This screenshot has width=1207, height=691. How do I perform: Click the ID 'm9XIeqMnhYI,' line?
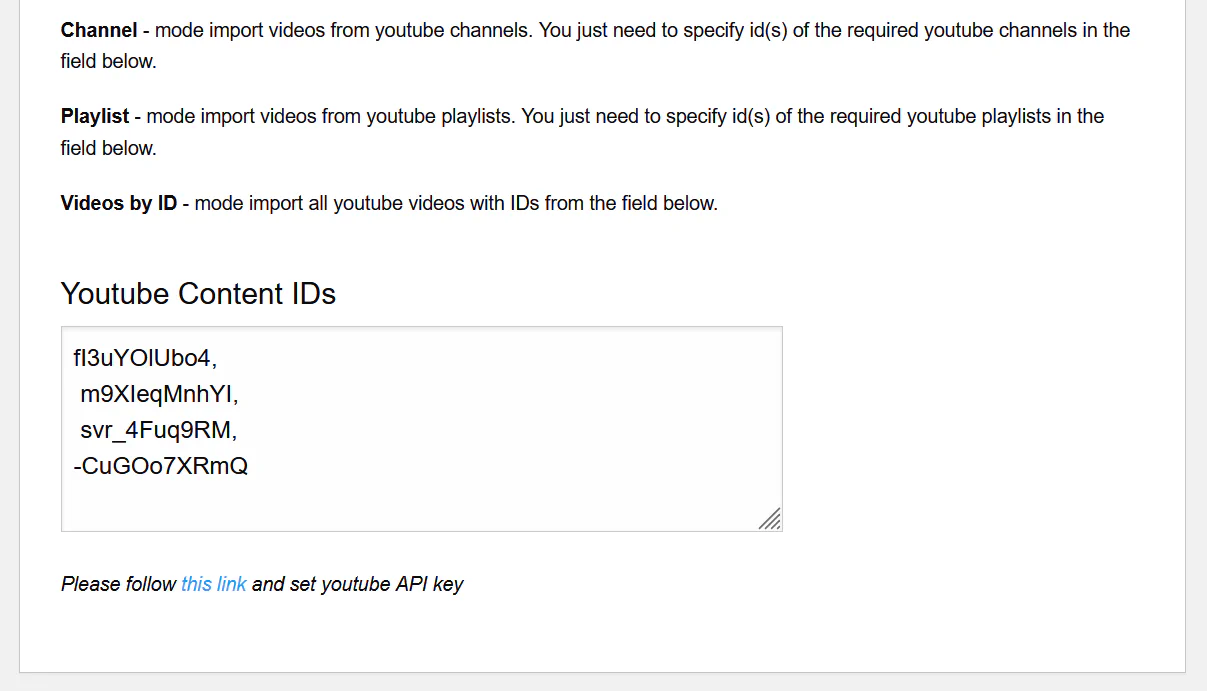coord(159,394)
